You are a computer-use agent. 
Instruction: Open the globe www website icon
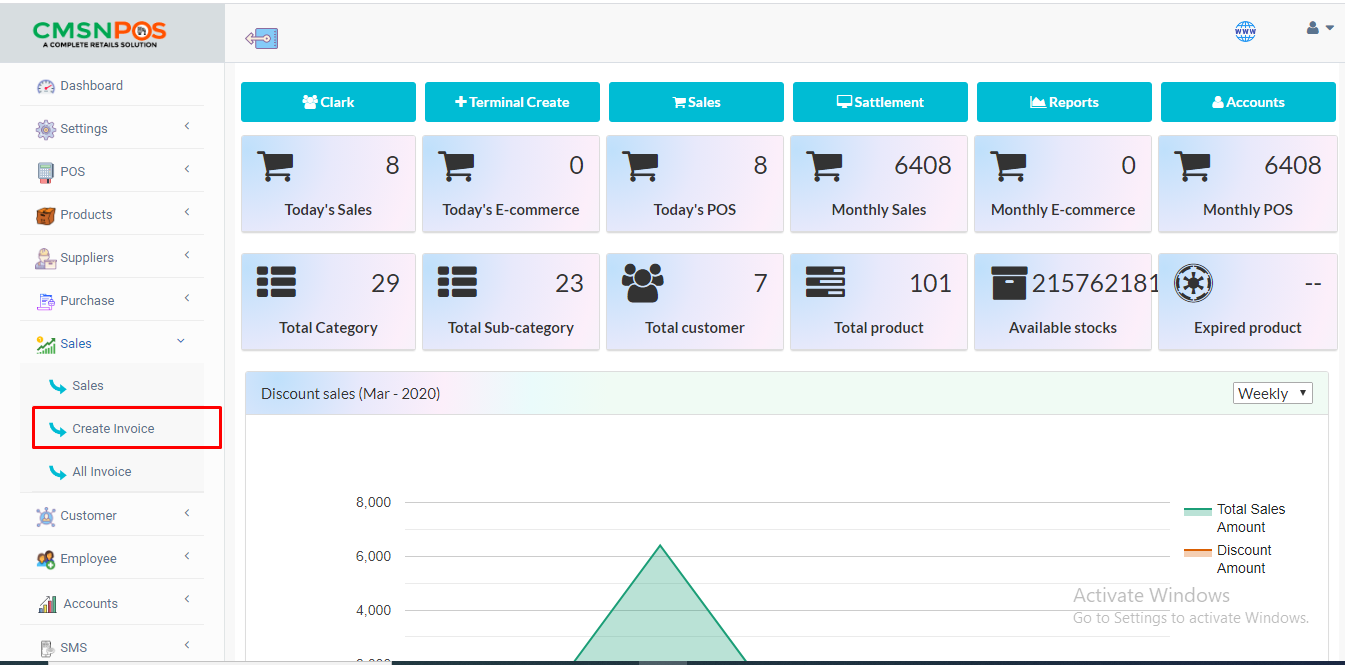click(1245, 31)
